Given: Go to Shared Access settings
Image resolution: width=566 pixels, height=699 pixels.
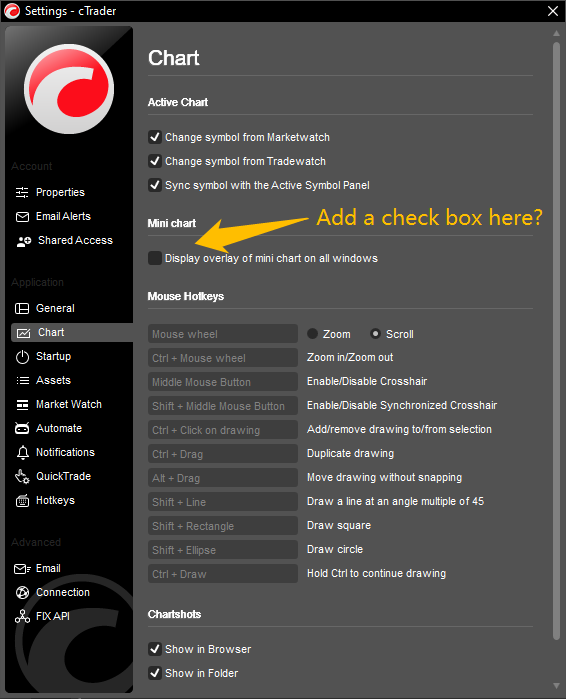Looking at the screenshot, I should [75, 240].
